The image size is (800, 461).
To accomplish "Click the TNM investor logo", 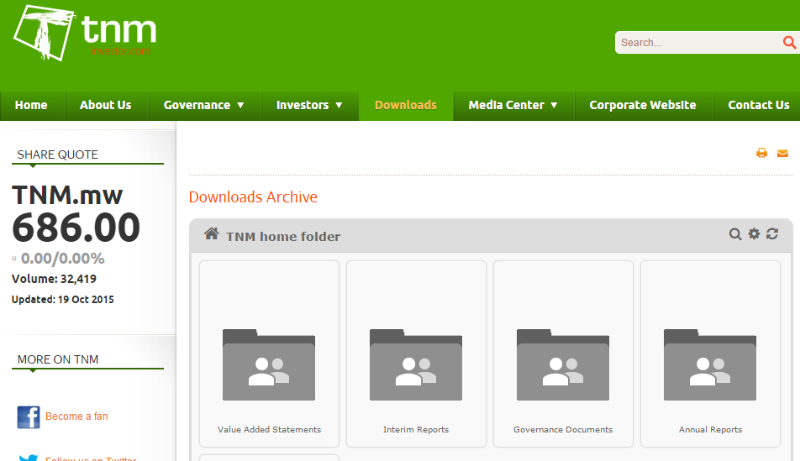I will [x=85, y=33].
